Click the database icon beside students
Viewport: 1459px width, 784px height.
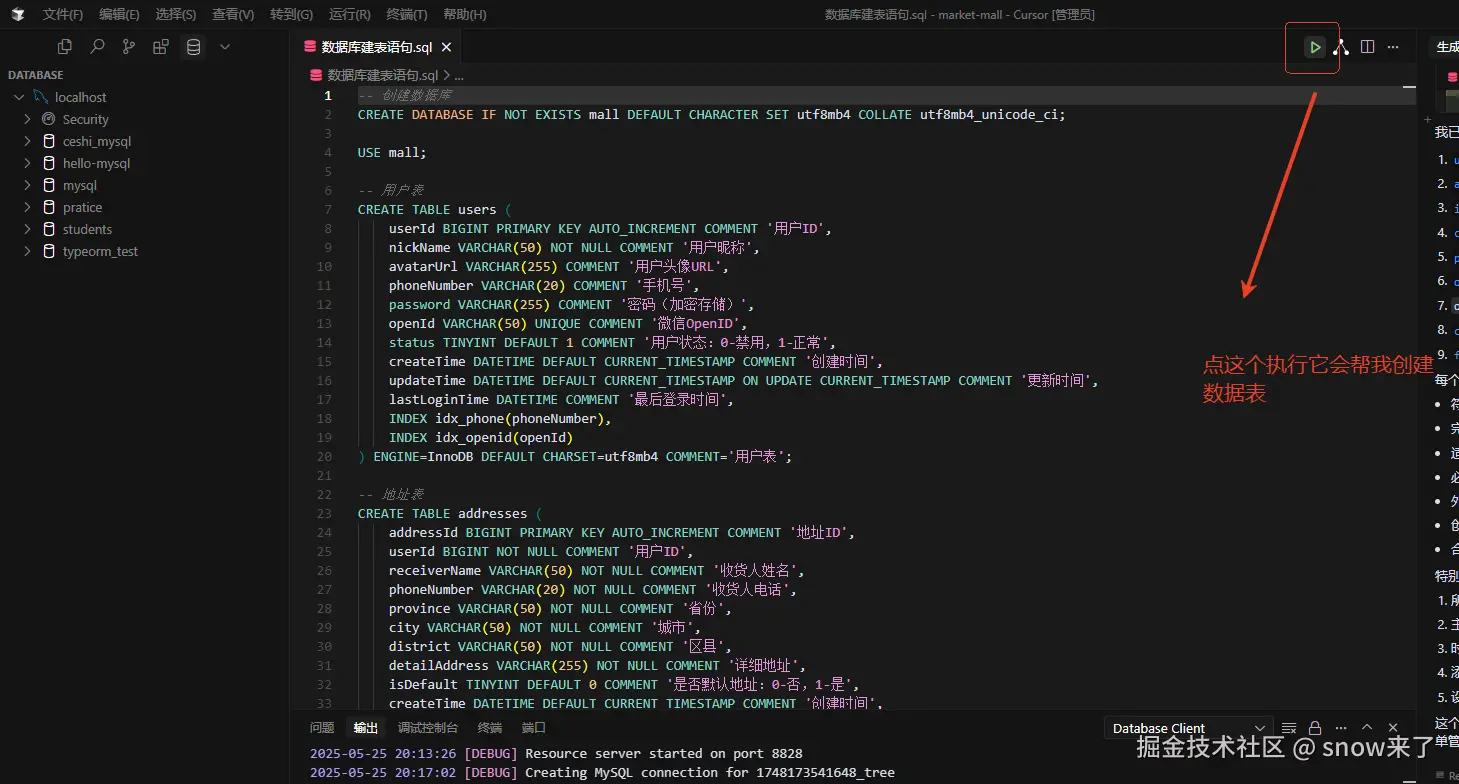coord(48,229)
